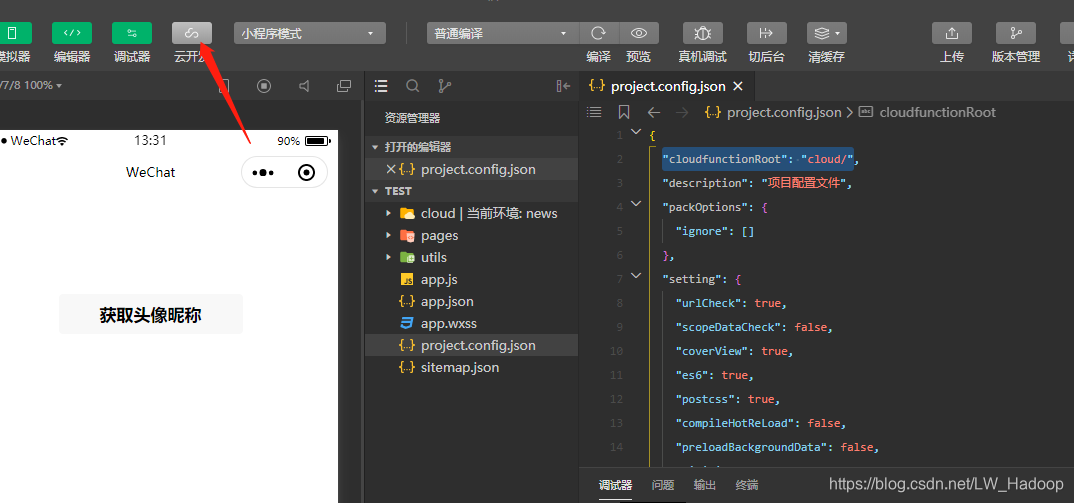The image size is (1074, 503).
Task: Click the "postcss" key on line 12
Action: pyautogui.click(x=705, y=399)
